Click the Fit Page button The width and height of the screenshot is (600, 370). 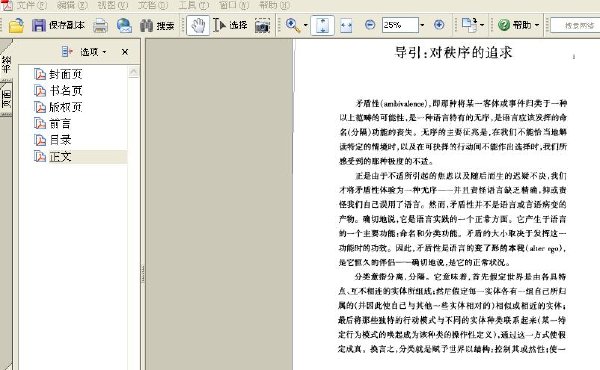point(322,25)
